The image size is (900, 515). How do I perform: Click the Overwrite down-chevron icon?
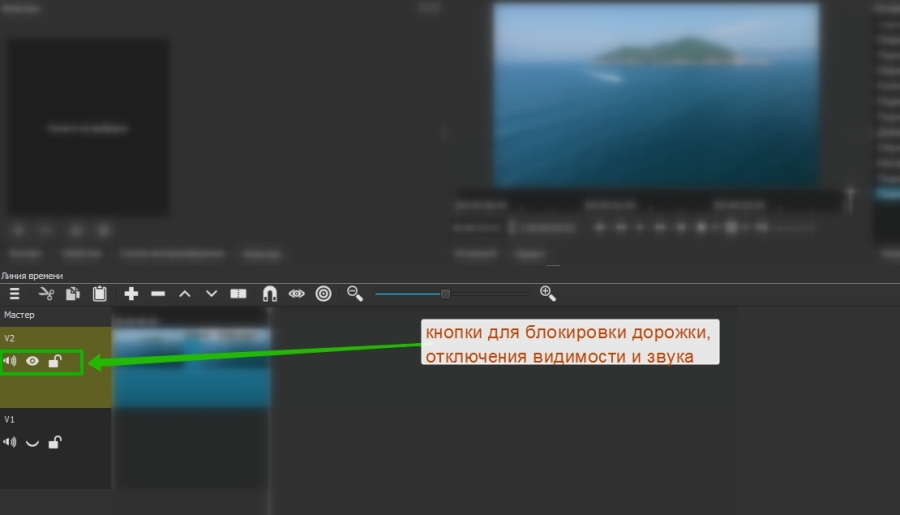211,294
